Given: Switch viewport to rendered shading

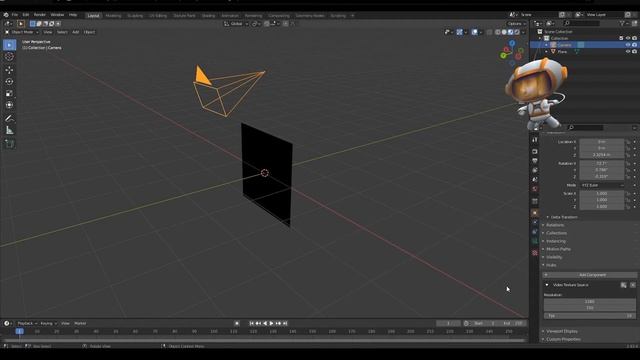Looking at the screenshot, I should click(x=517, y=32).
